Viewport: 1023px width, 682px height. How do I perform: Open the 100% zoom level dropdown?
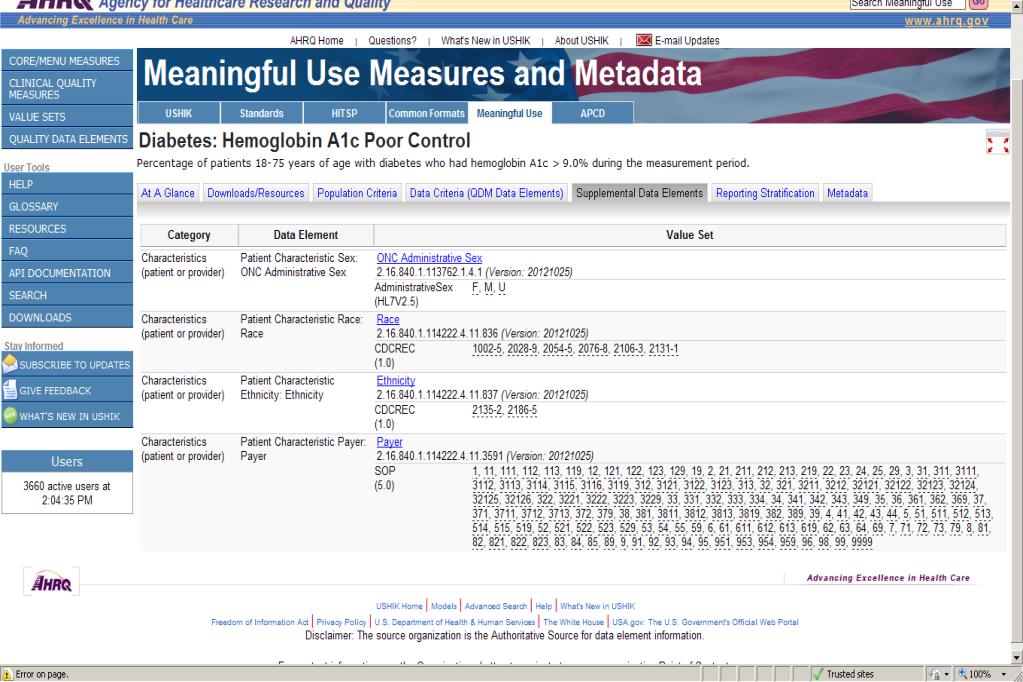(x=1003, y=674)
